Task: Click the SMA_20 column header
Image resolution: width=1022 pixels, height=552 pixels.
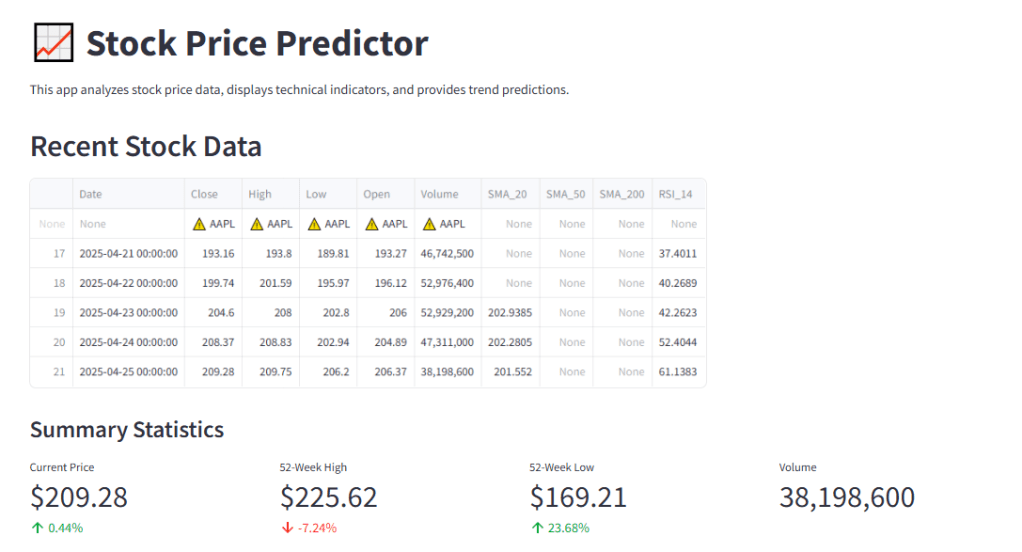Action: coord(507,194)
